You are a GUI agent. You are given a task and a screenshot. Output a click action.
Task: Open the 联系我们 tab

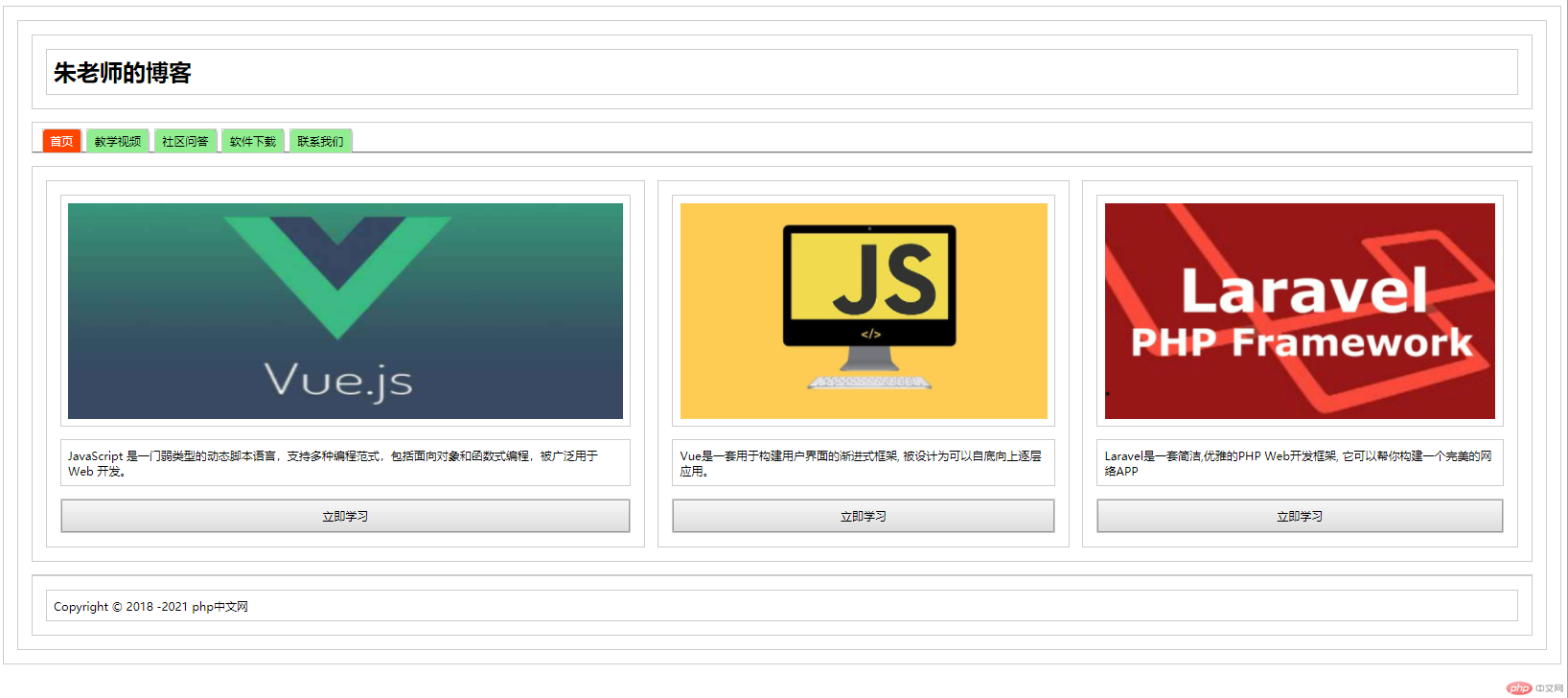point(320,141)
